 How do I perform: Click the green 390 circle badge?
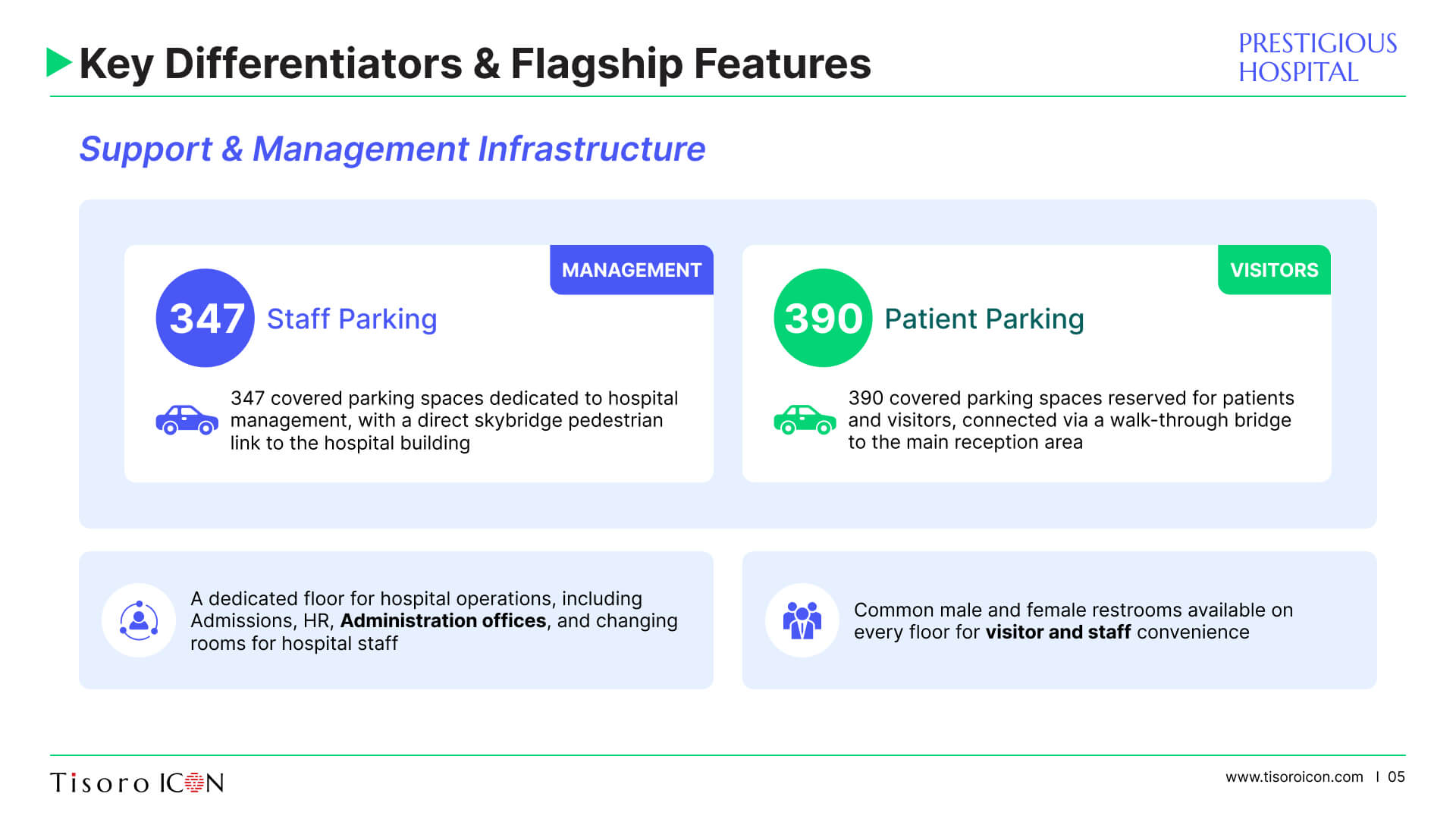pos(823,318)
